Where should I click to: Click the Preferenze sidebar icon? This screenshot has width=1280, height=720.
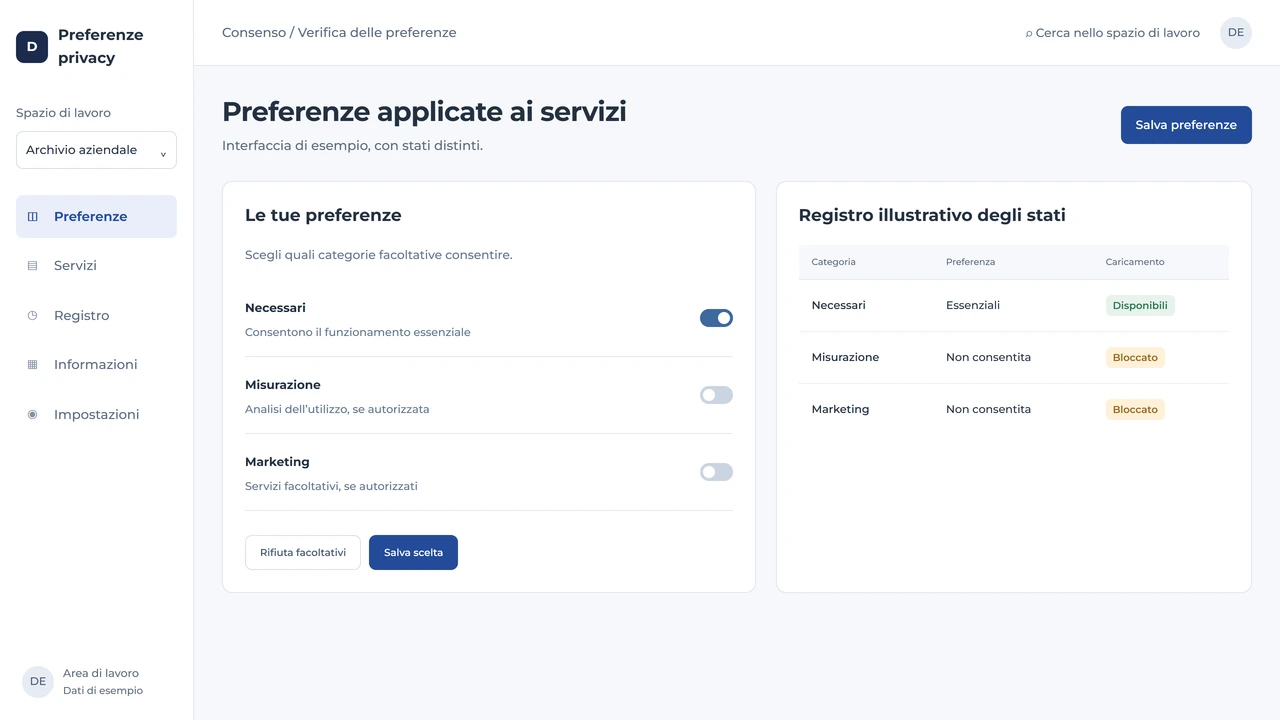click(32, 216)
